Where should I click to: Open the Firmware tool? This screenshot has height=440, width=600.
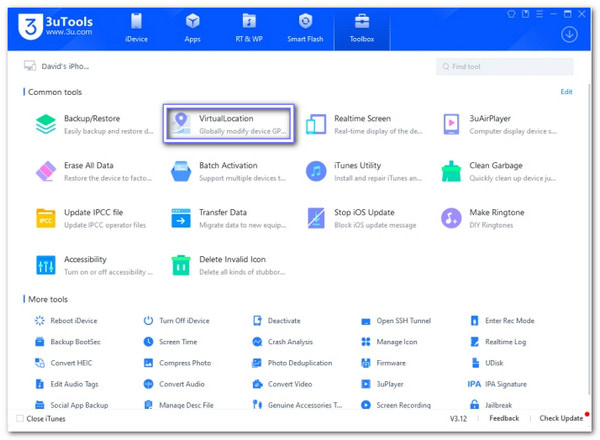[383, 363]
